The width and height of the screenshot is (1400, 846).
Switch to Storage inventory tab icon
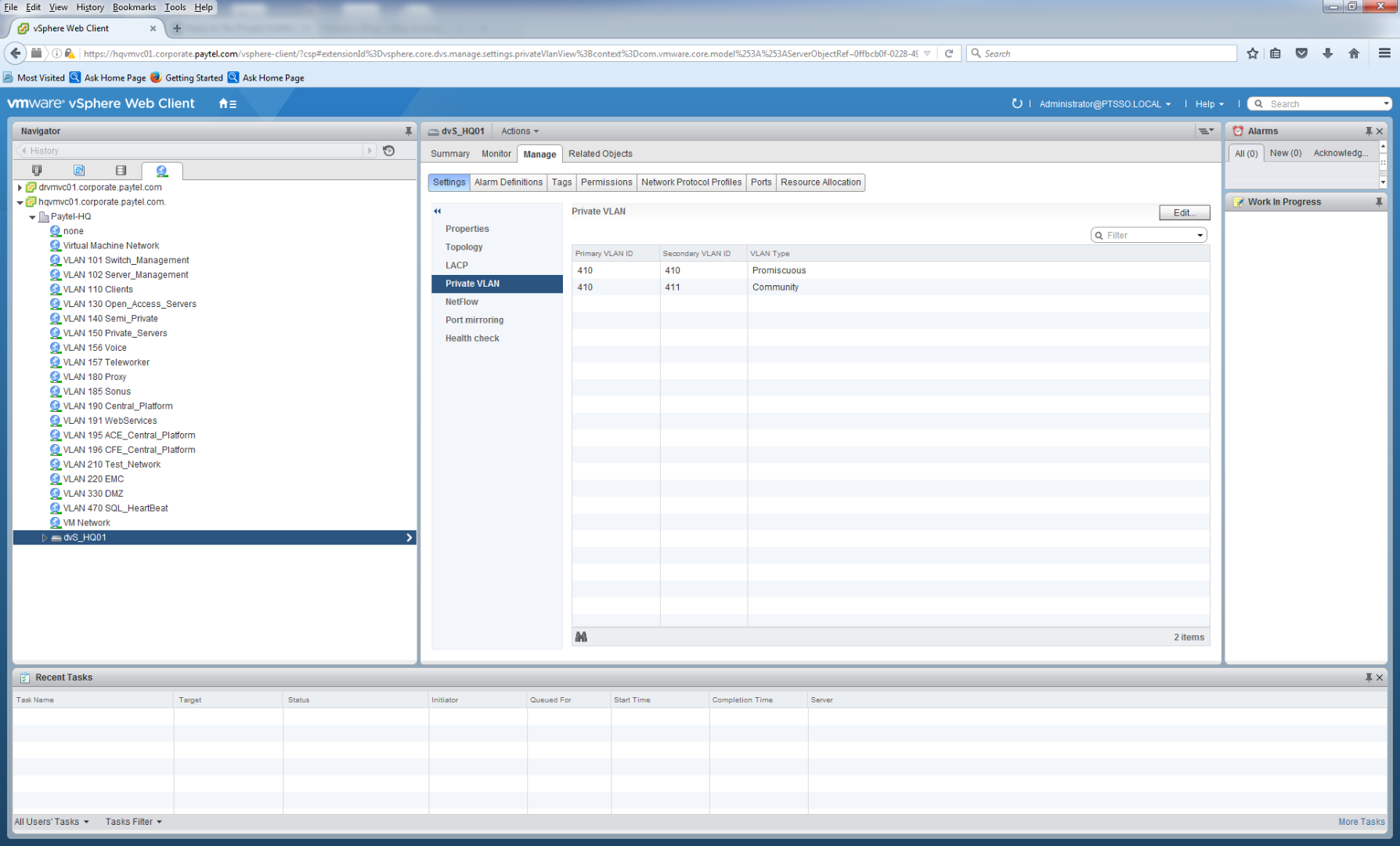(121, 170)
